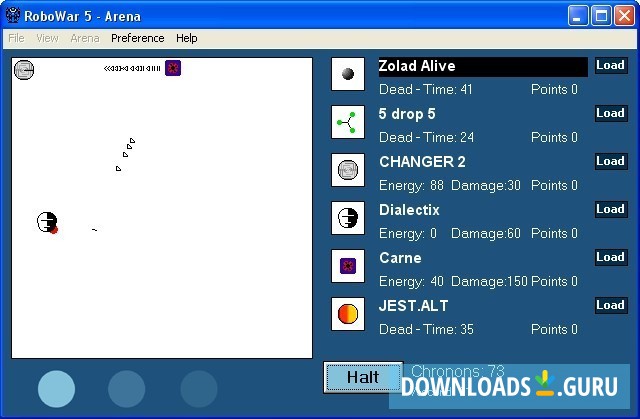The height and width of the screenshot is (419, 640).
Task: Click the darkest circle below the arena
Action: 199,389
